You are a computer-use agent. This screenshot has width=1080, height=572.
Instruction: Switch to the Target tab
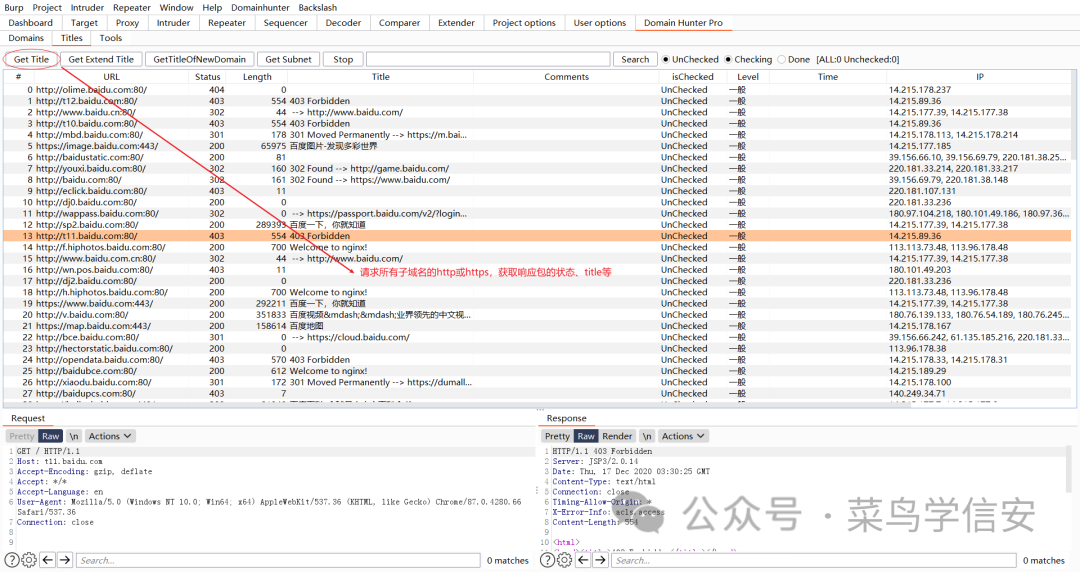[84, 23]
